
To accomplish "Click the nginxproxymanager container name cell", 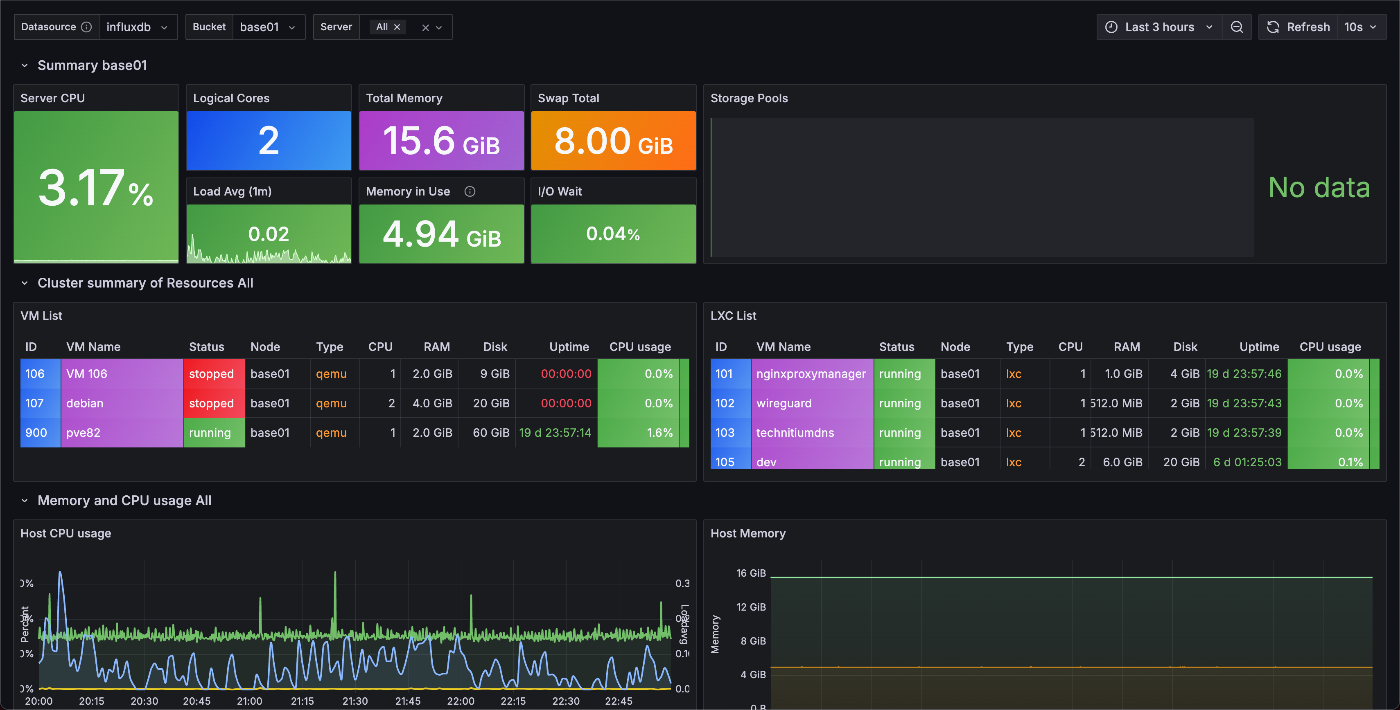I will pyautogui.click(x=810, y=374).
